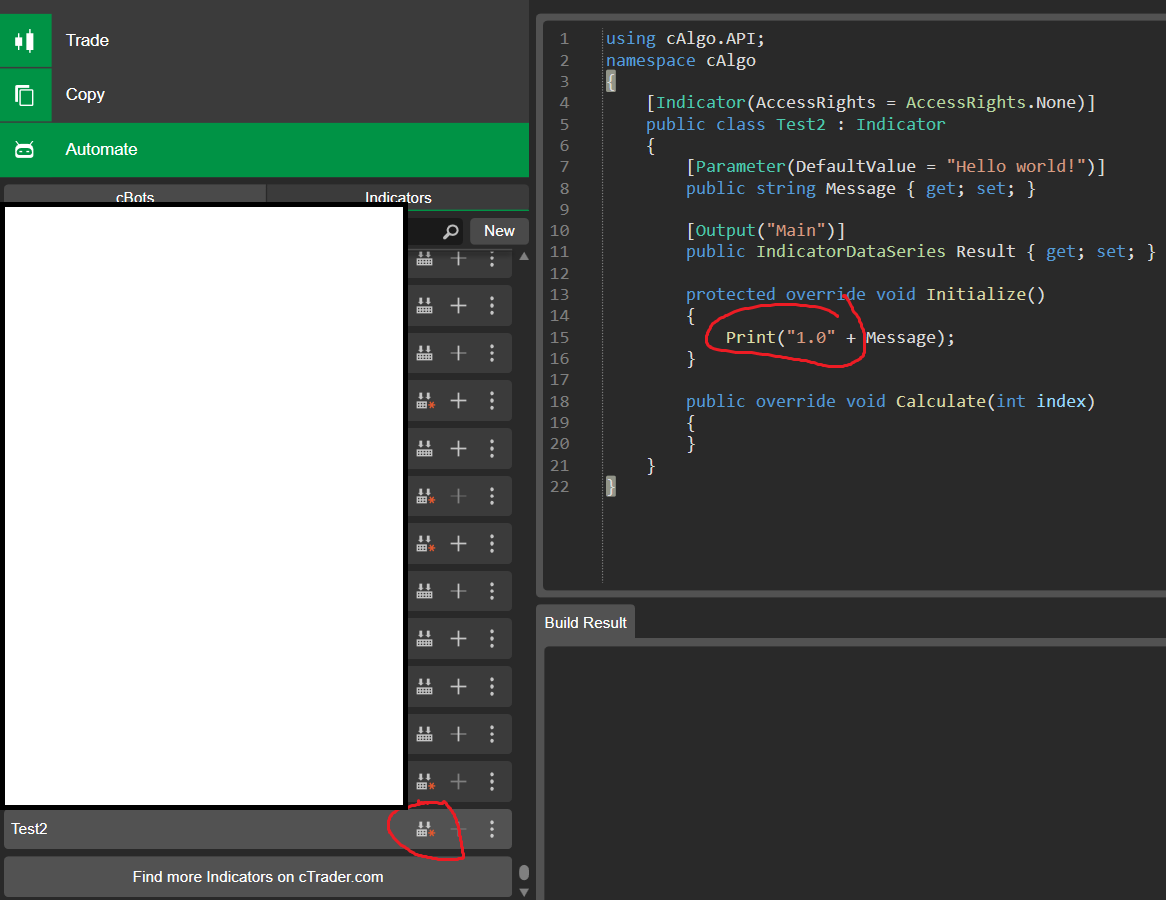This screenshot has width=1166, height=900.
Task: Click line number 15 in the gutter
Action: coord(559,338)
